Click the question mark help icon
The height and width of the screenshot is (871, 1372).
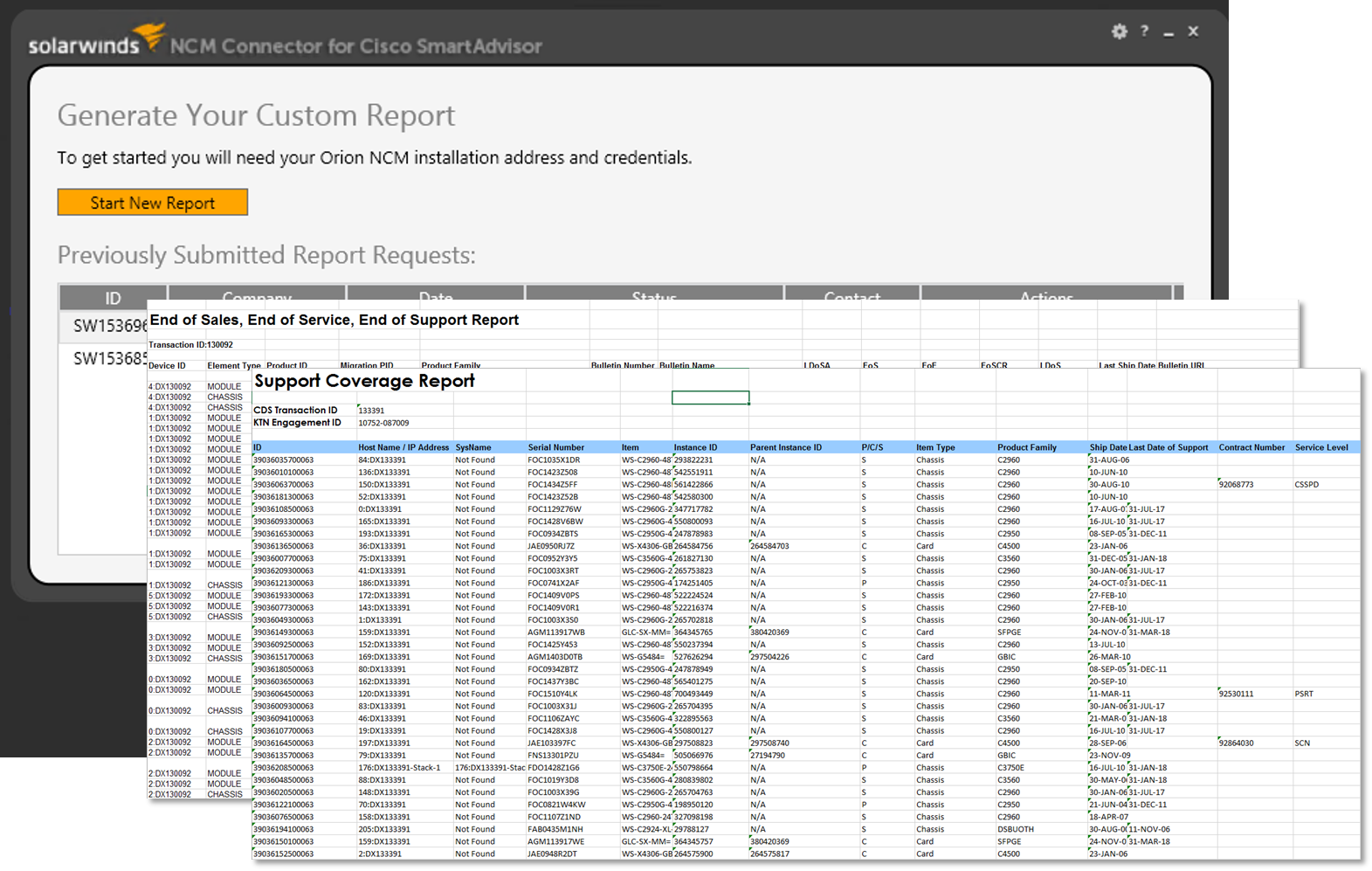pos(1144,31)
